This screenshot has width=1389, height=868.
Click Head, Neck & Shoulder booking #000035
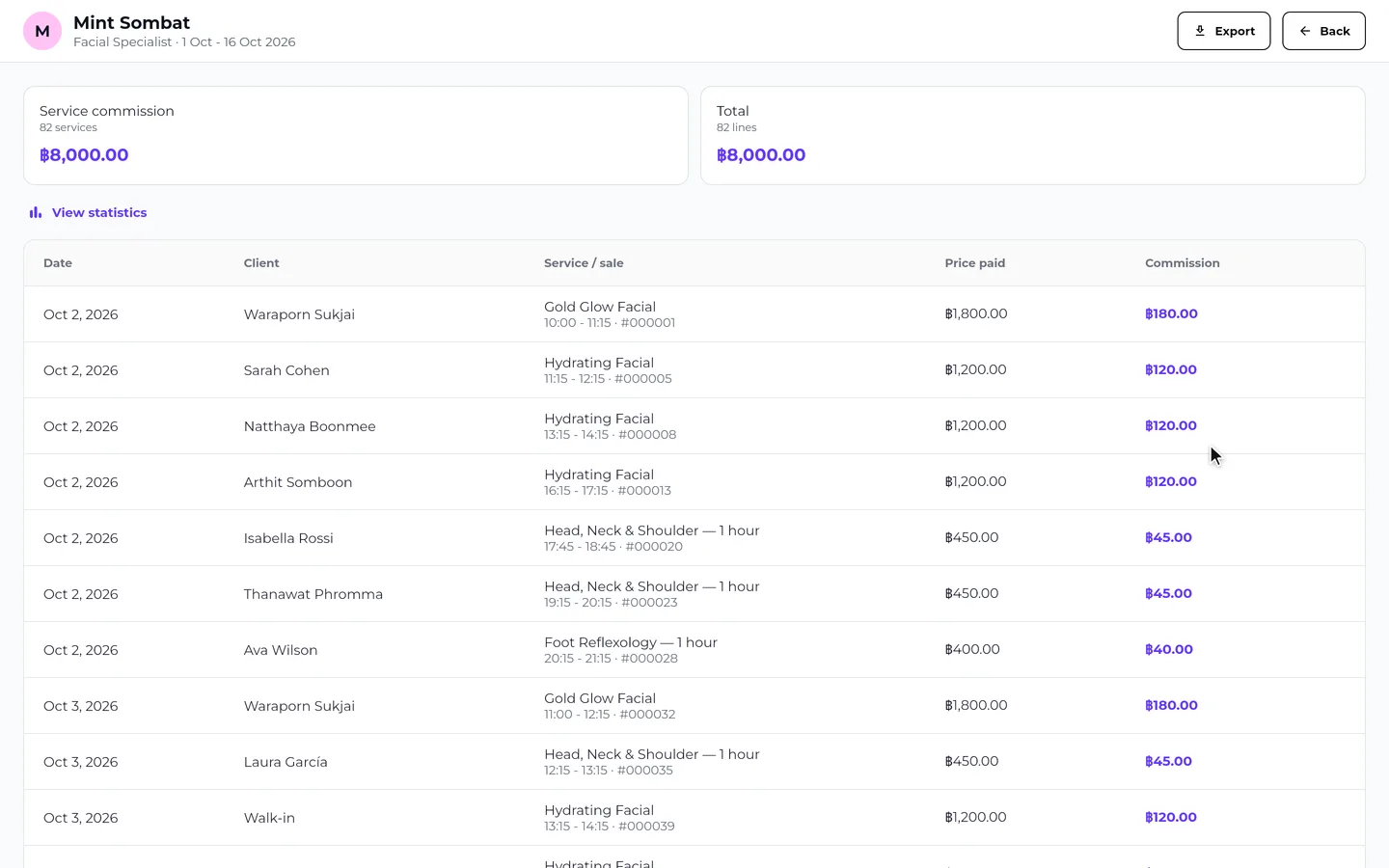652,762
